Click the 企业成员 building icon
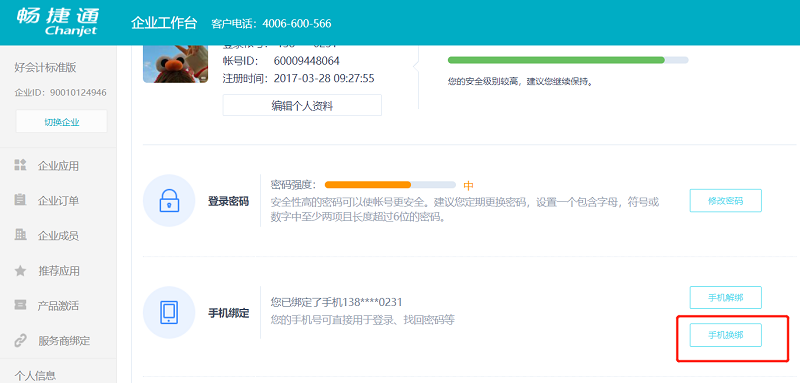Viewport: 800px width, 383px height. point(20,235)
